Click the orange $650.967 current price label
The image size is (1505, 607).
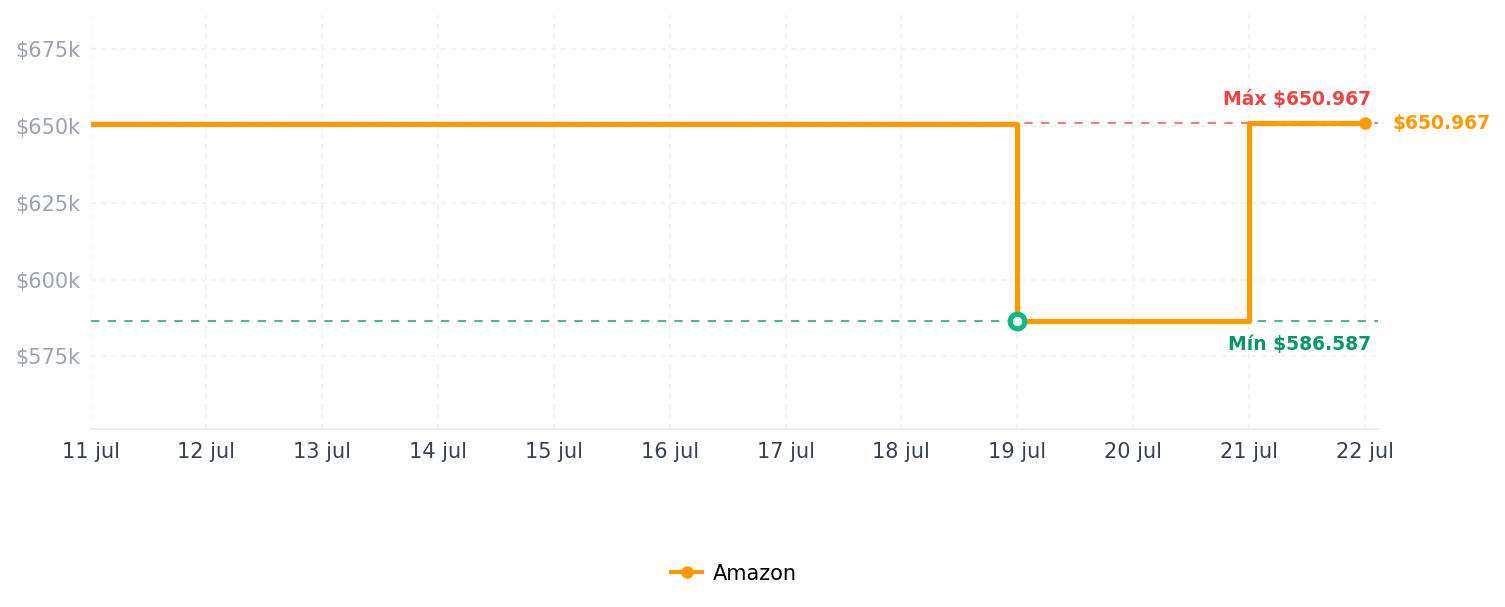[1441, 123]
